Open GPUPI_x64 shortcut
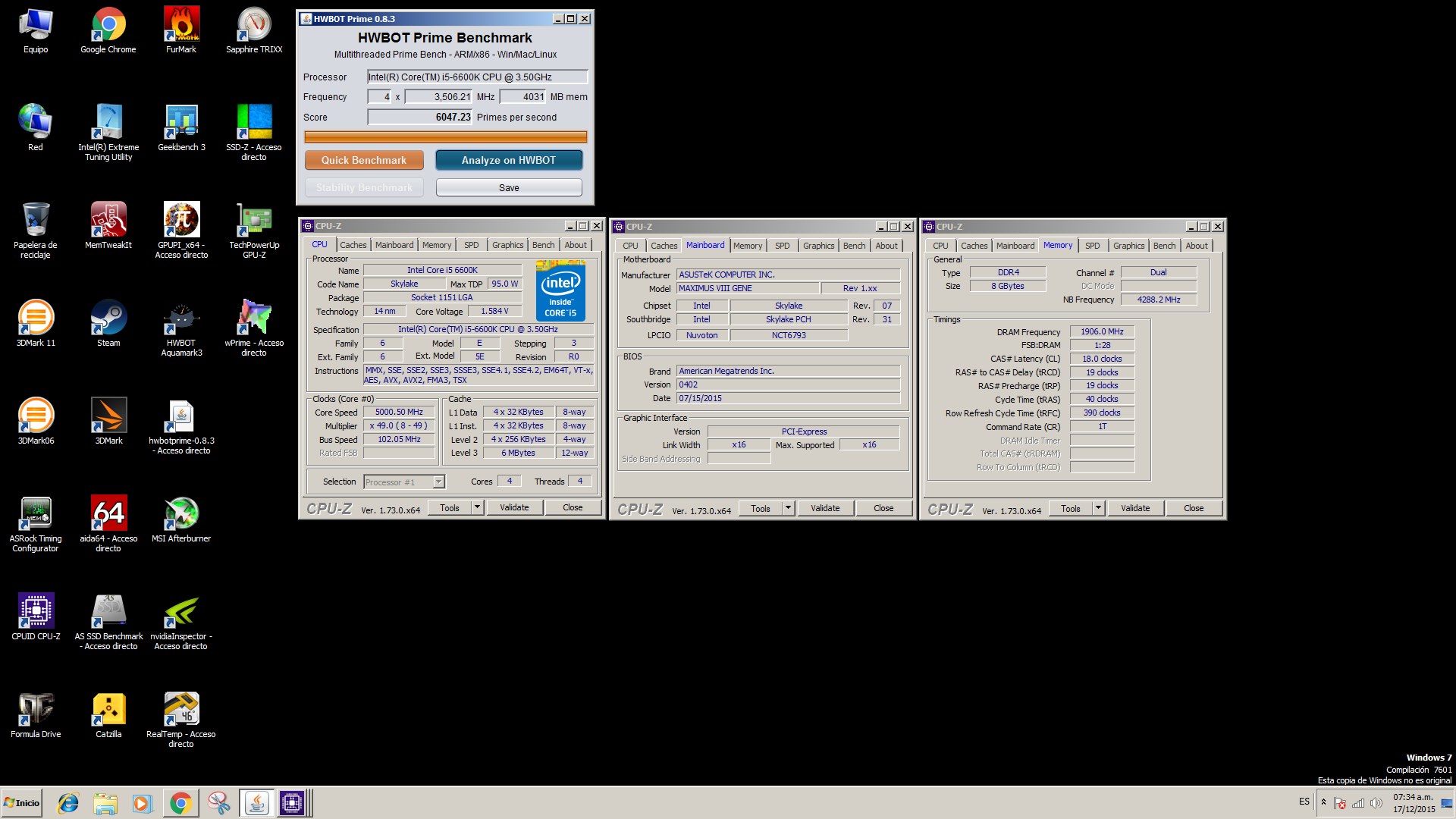 (181, 231)
